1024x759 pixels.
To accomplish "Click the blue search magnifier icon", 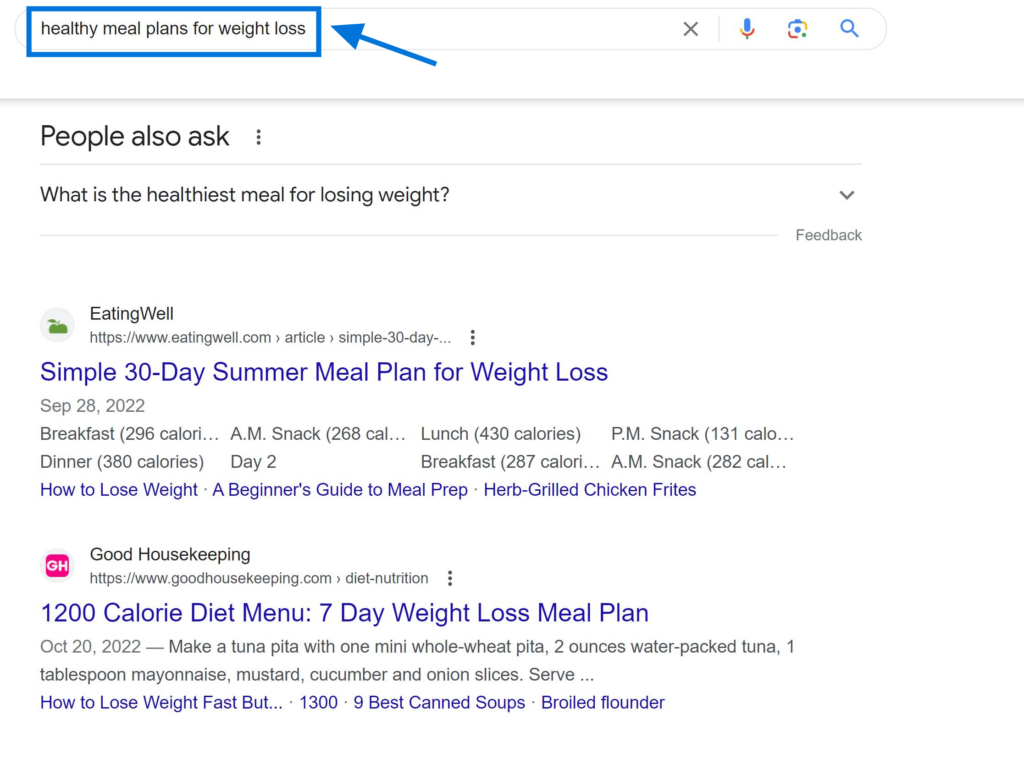I will click(849, 29).
